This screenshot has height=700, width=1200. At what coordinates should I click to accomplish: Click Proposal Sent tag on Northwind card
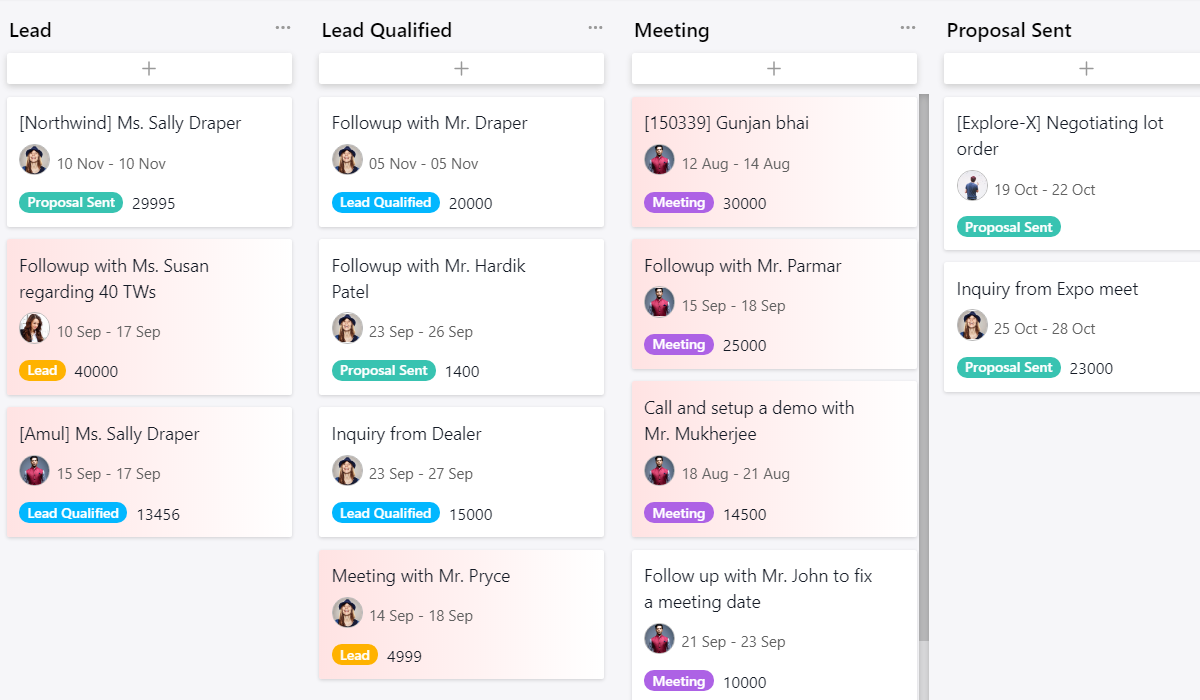(x=71, y=203)
